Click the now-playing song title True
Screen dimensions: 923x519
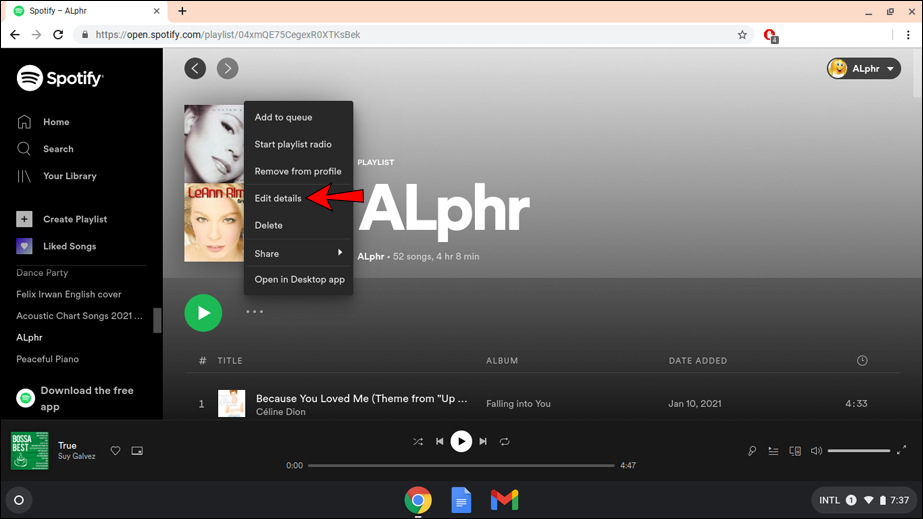coord(67,445)
